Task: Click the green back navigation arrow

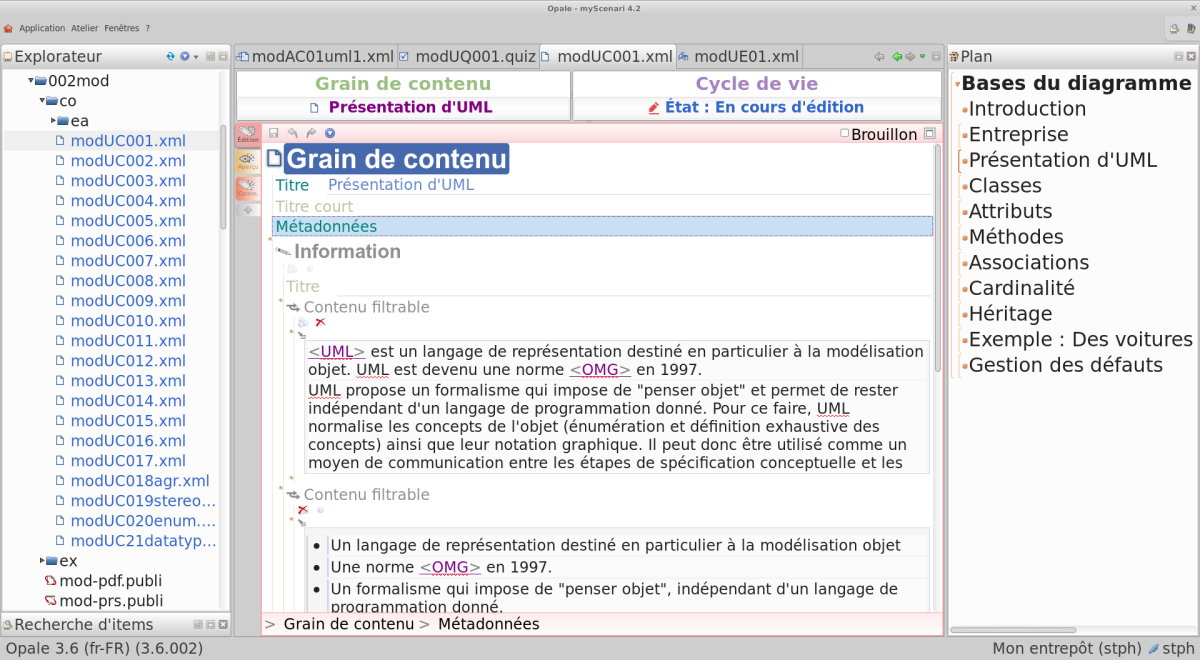Action: pyautogui.click(x=896, y=57)
